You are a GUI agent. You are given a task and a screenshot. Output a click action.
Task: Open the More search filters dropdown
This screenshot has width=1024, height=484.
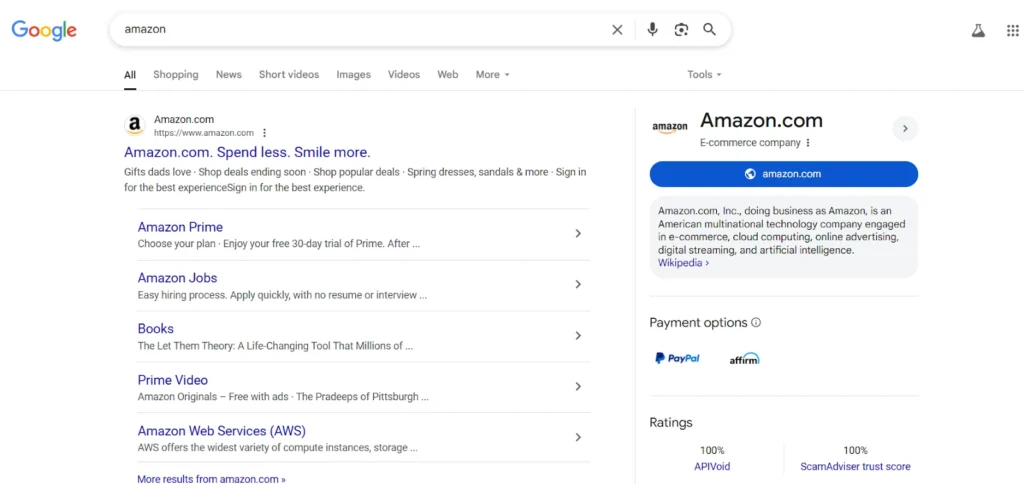[x=492, y=75]
